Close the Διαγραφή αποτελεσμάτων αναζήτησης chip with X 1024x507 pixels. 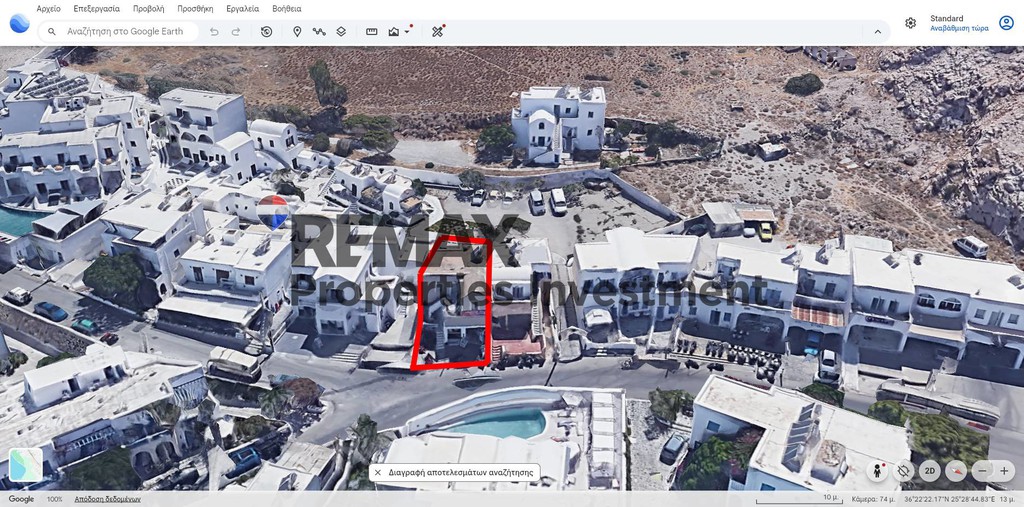click(377, 472)
